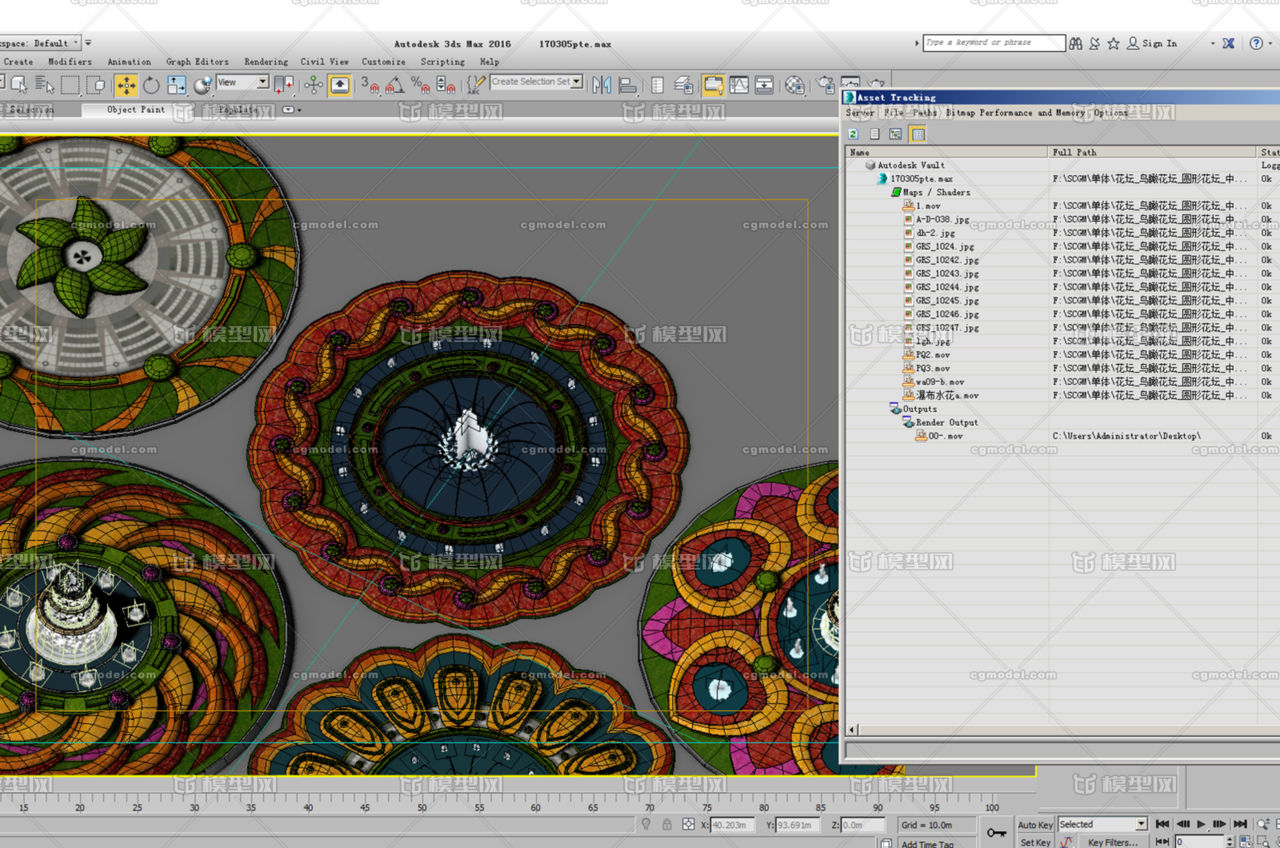Click Refresh icon in Asset Tracking
The height and width of the screenshot is (848, 1280).
pyautogui.click(x=853, y=133)
